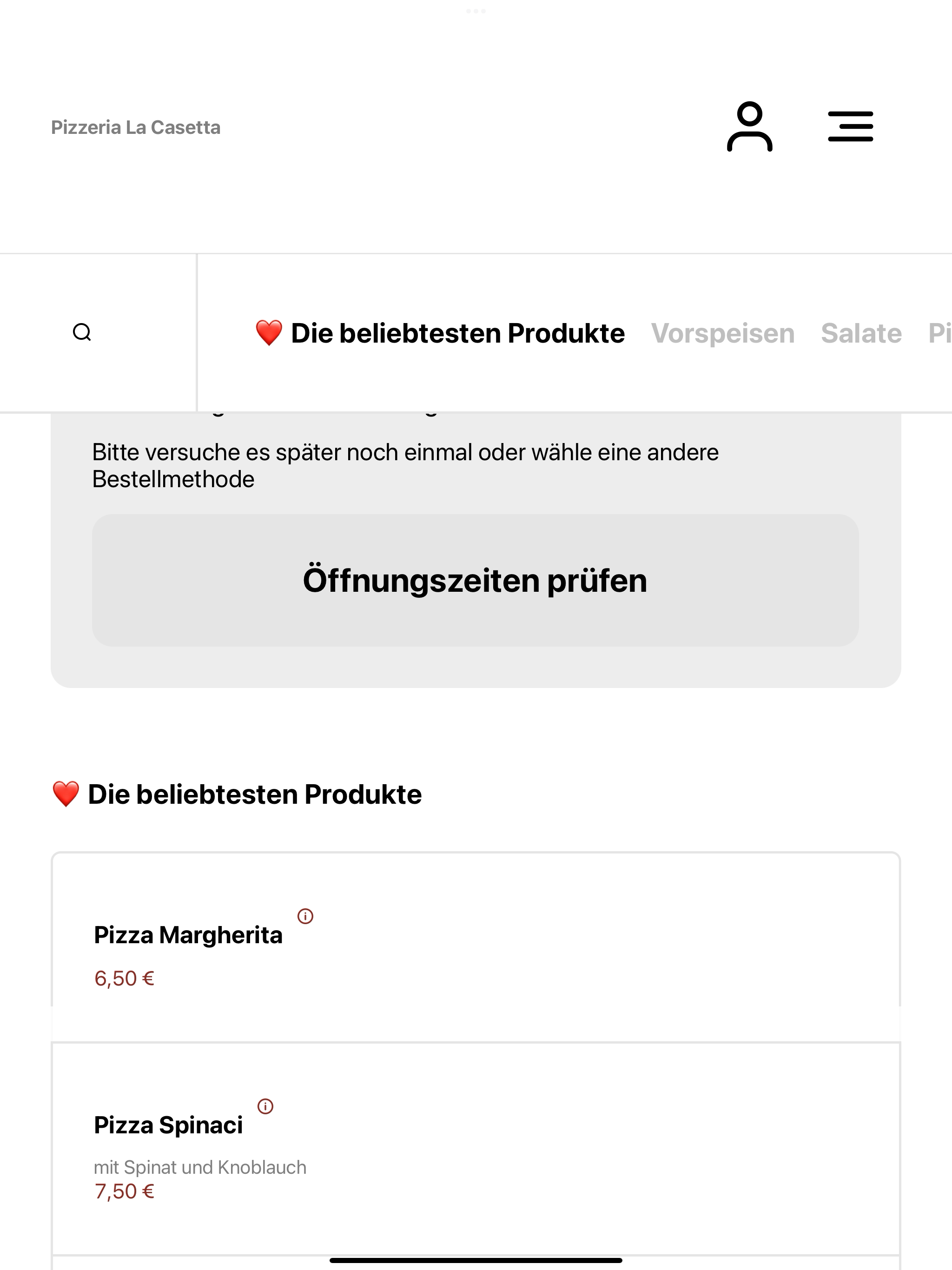Tap the search magnifier icon
This screenshot has width=952, height=1270.
point(82,332)
